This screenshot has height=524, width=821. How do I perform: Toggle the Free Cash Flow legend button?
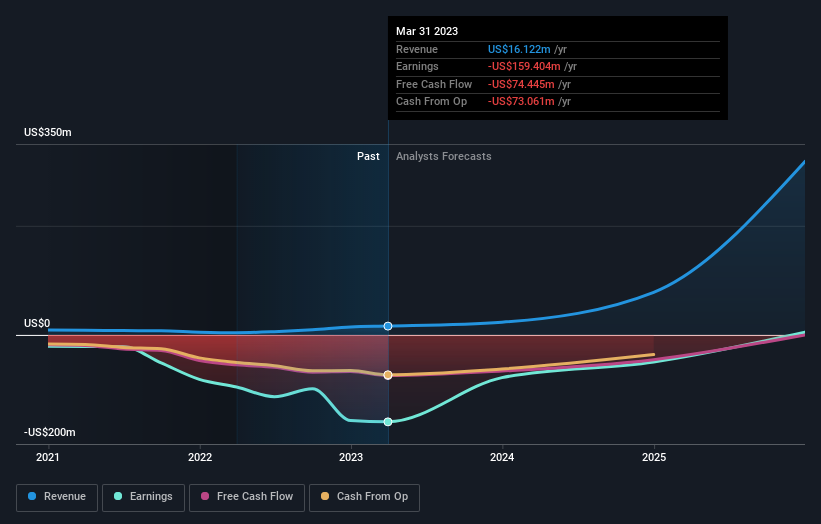tap(247, 497)
